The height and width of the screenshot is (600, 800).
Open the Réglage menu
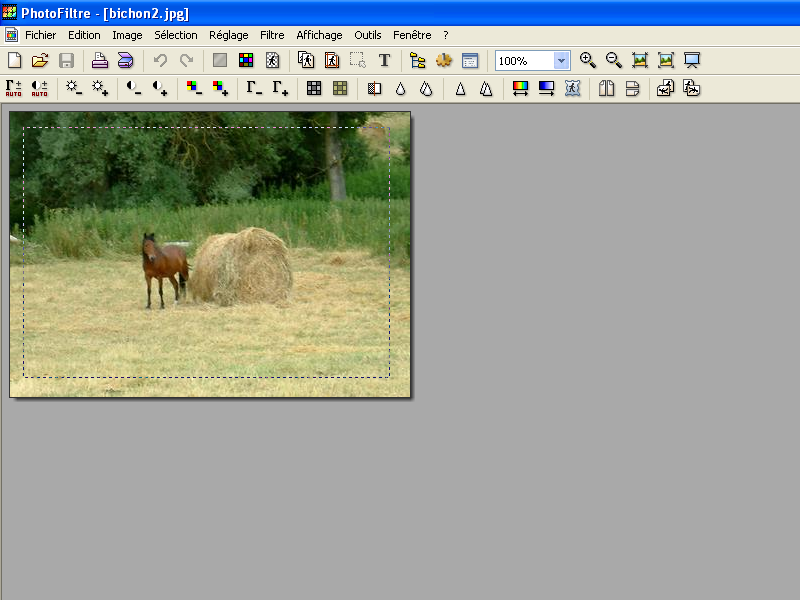(229, 35)
